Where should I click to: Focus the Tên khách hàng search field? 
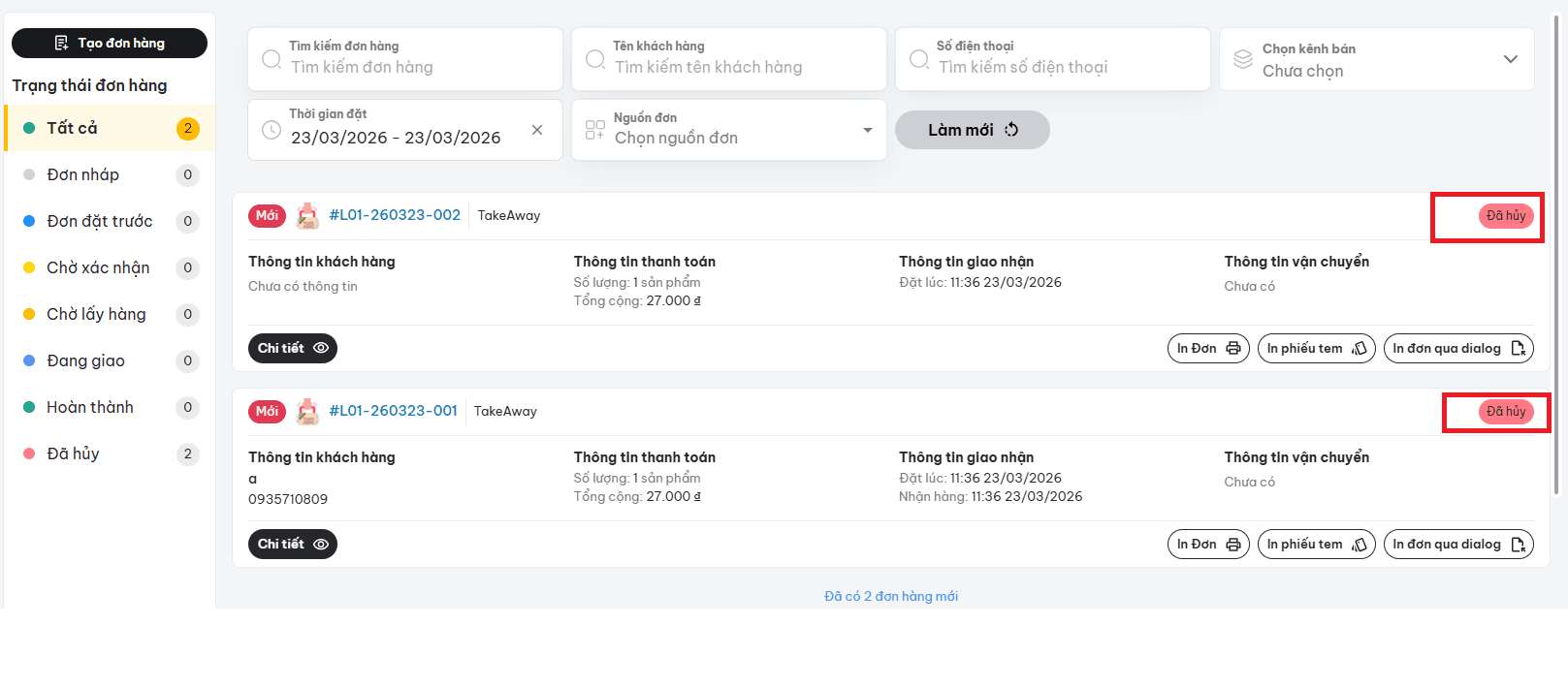(729, 59)
